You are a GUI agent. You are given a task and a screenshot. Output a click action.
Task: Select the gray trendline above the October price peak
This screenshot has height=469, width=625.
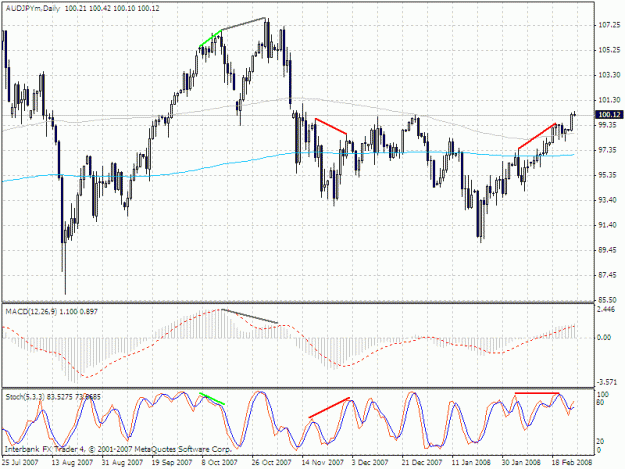[x=244, y=24]
